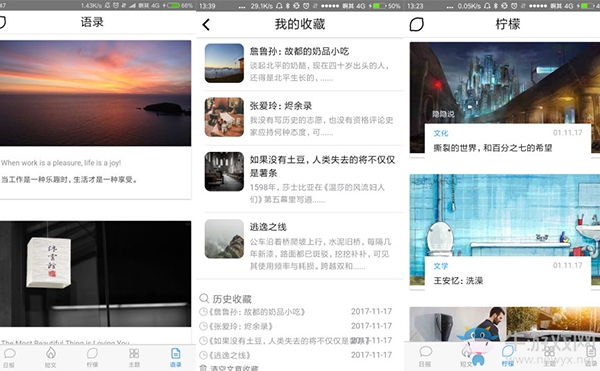This screenshot has width=600, height=371.
Task: Open 如果没有土豆,人类失去的将不仅仅是薯条 title
Action: point(322,166)
